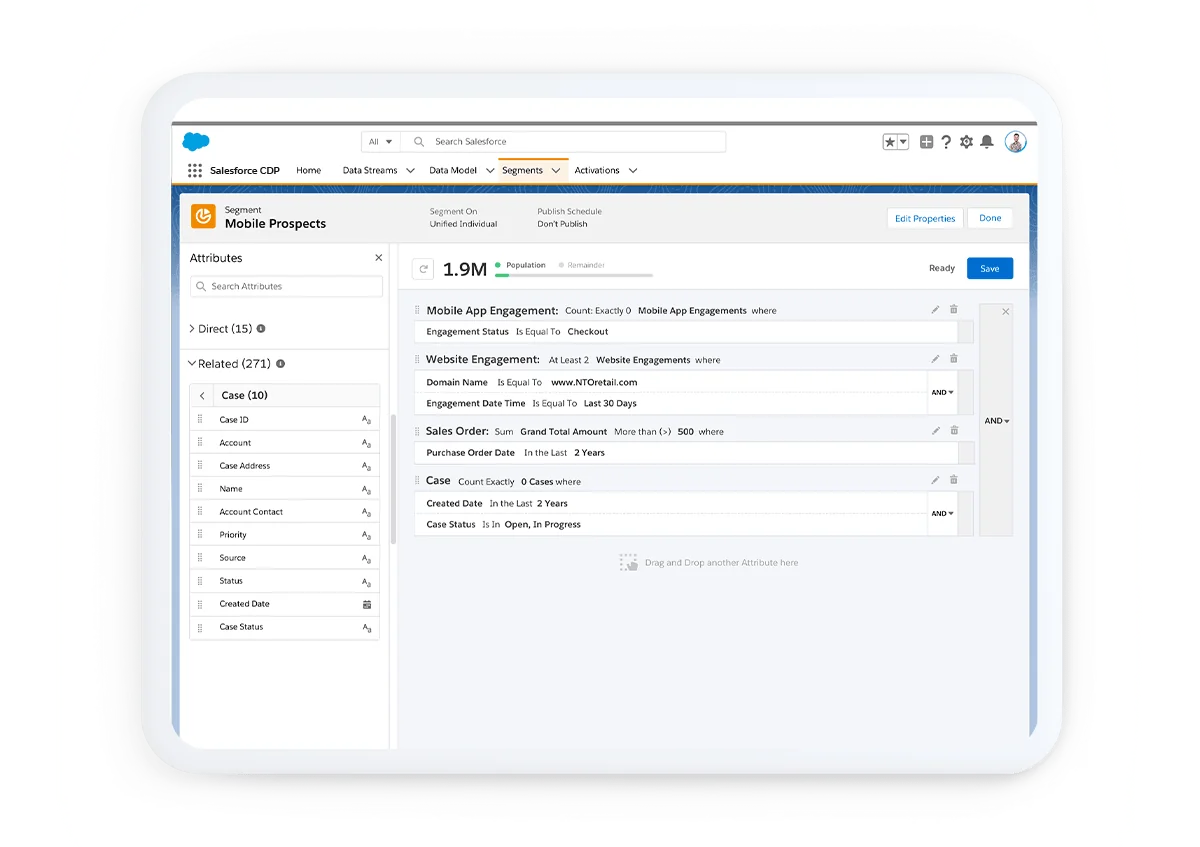
Task: Select the Name attribute
Action: click(285, 489)
